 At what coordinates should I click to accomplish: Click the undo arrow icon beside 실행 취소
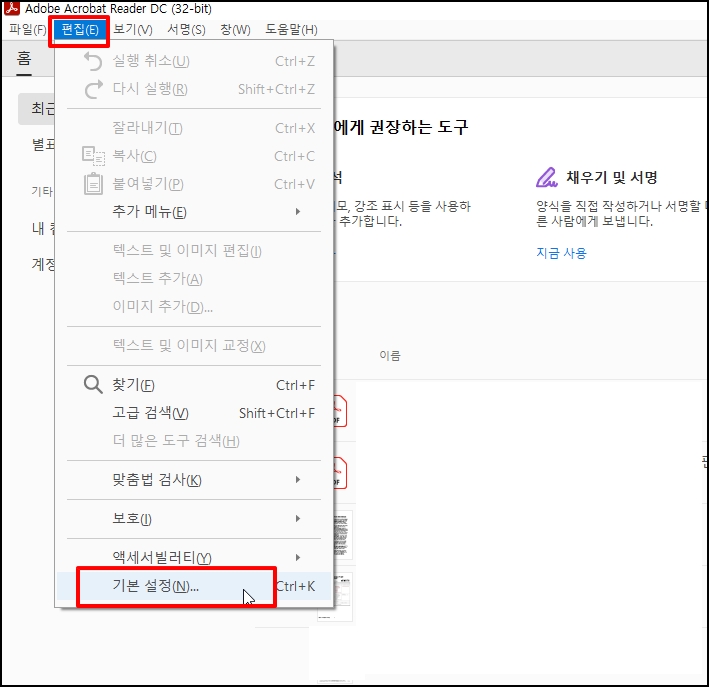point(93,61)
